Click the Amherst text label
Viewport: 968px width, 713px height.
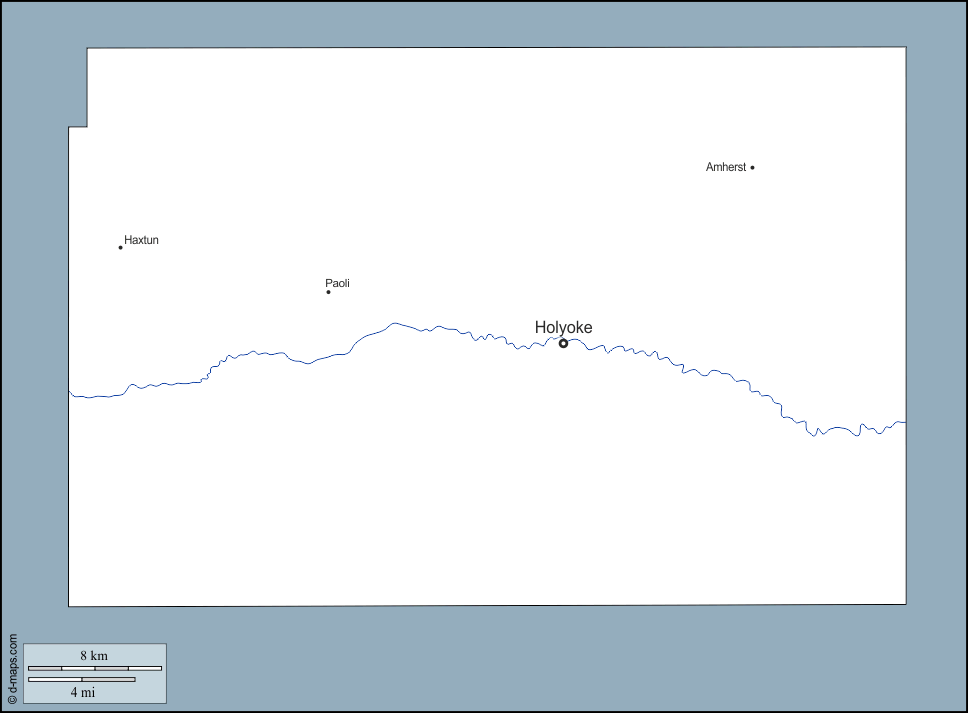(725, 168)
